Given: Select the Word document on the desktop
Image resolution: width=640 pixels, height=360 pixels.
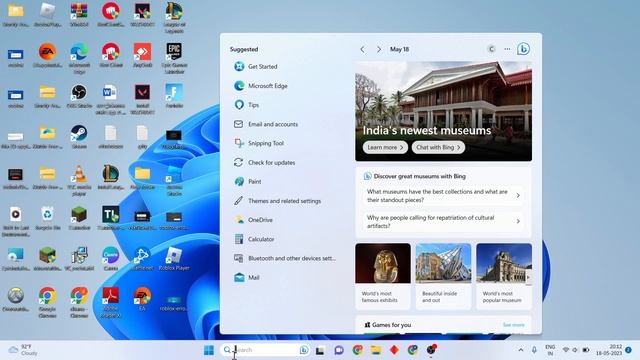Looking at the screenshot, I should (111, 99).
